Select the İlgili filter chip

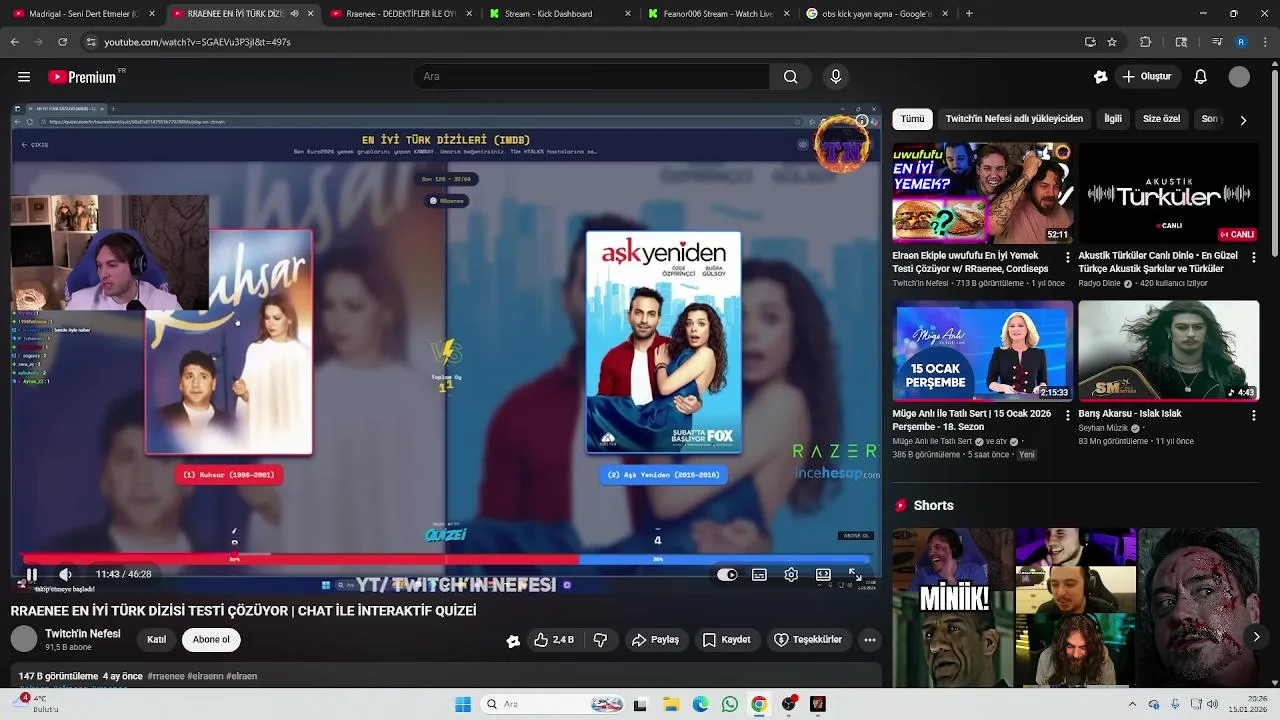tap(1113, 119)
